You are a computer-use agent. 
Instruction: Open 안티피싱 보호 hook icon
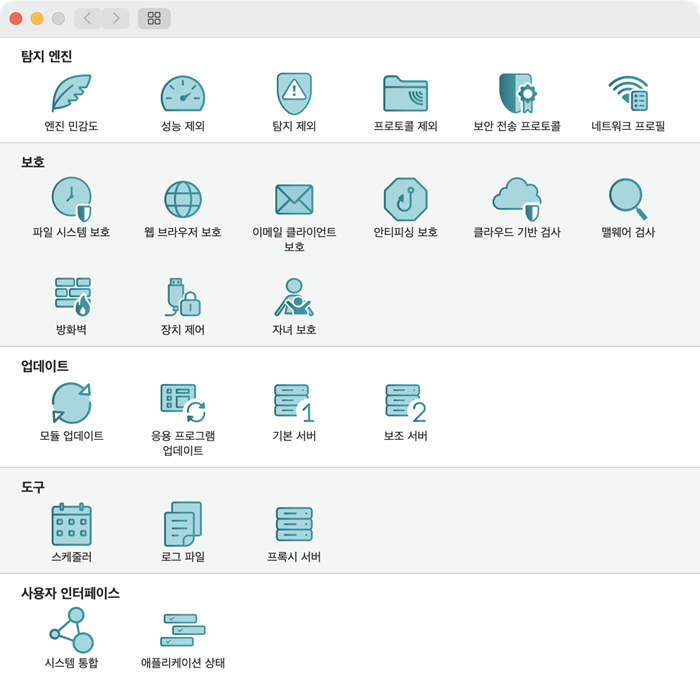(405, 199)
